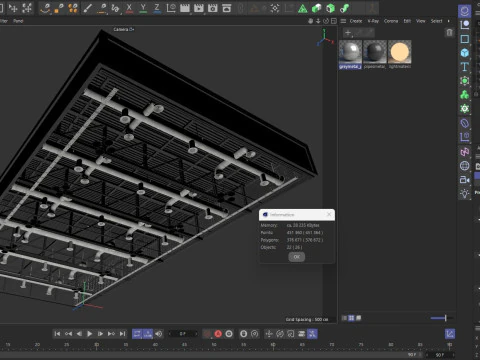Click the green link chain icon in toolbar
The width and height of the screenshot is (480, 360).
(x=344, y=8)
